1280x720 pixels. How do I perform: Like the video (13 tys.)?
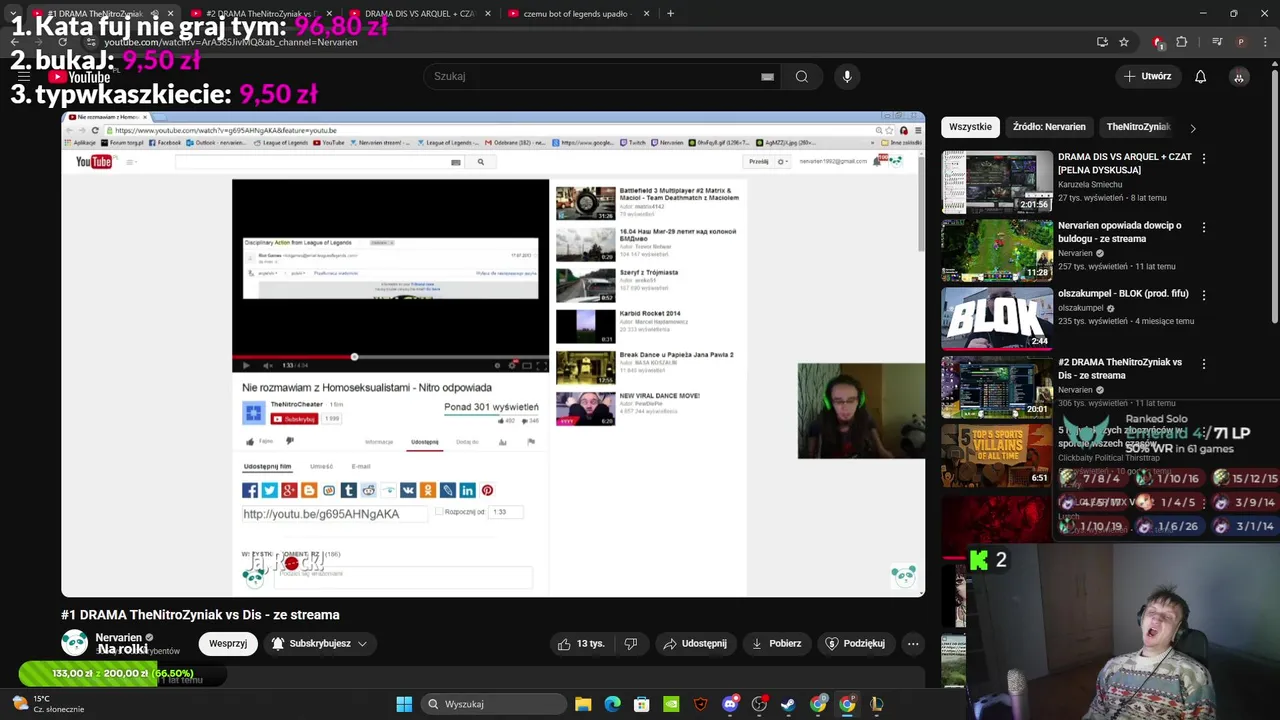point(582,644)
